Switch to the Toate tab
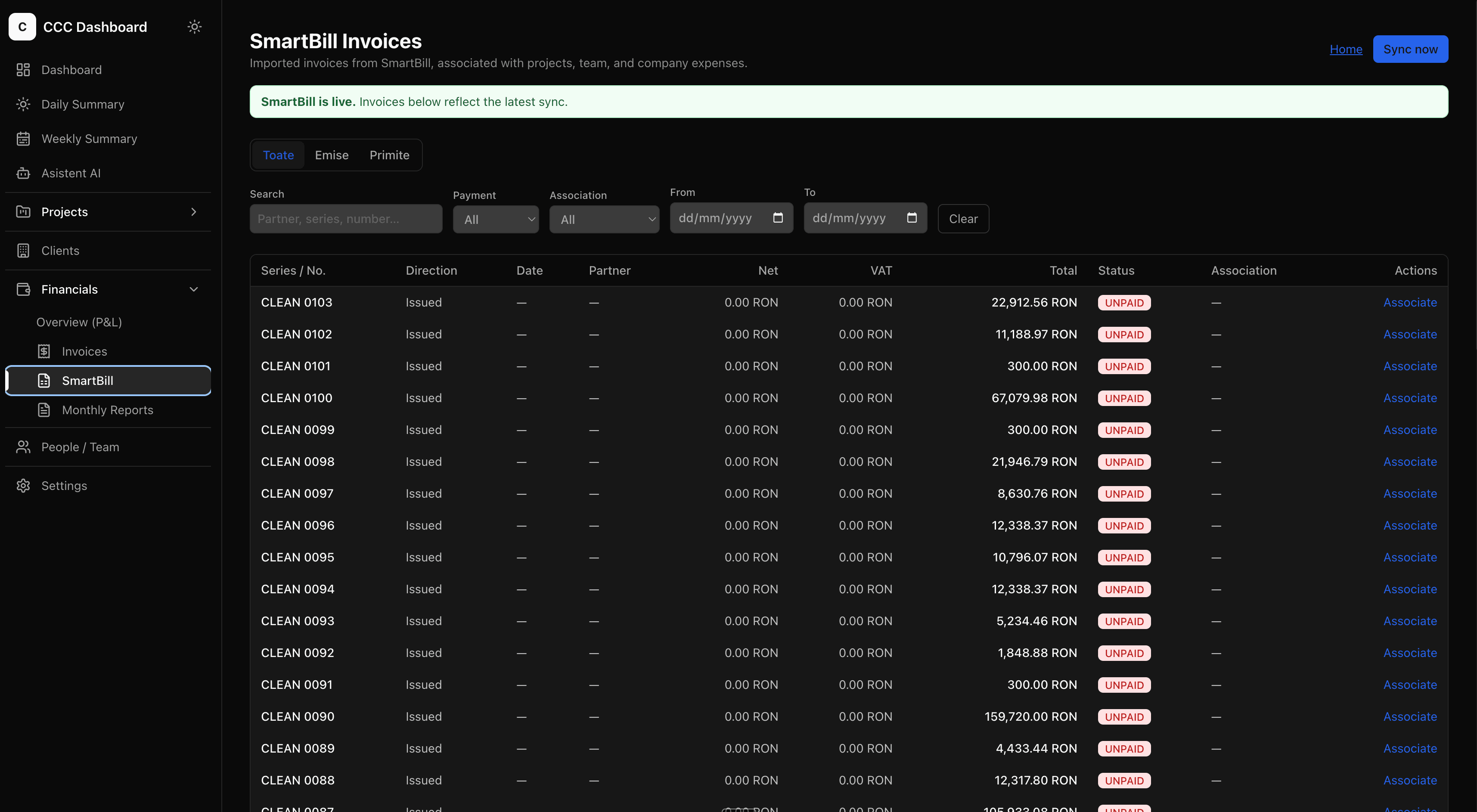Image resolution: width=1477 pixels, height=812 pixels. 278,155
